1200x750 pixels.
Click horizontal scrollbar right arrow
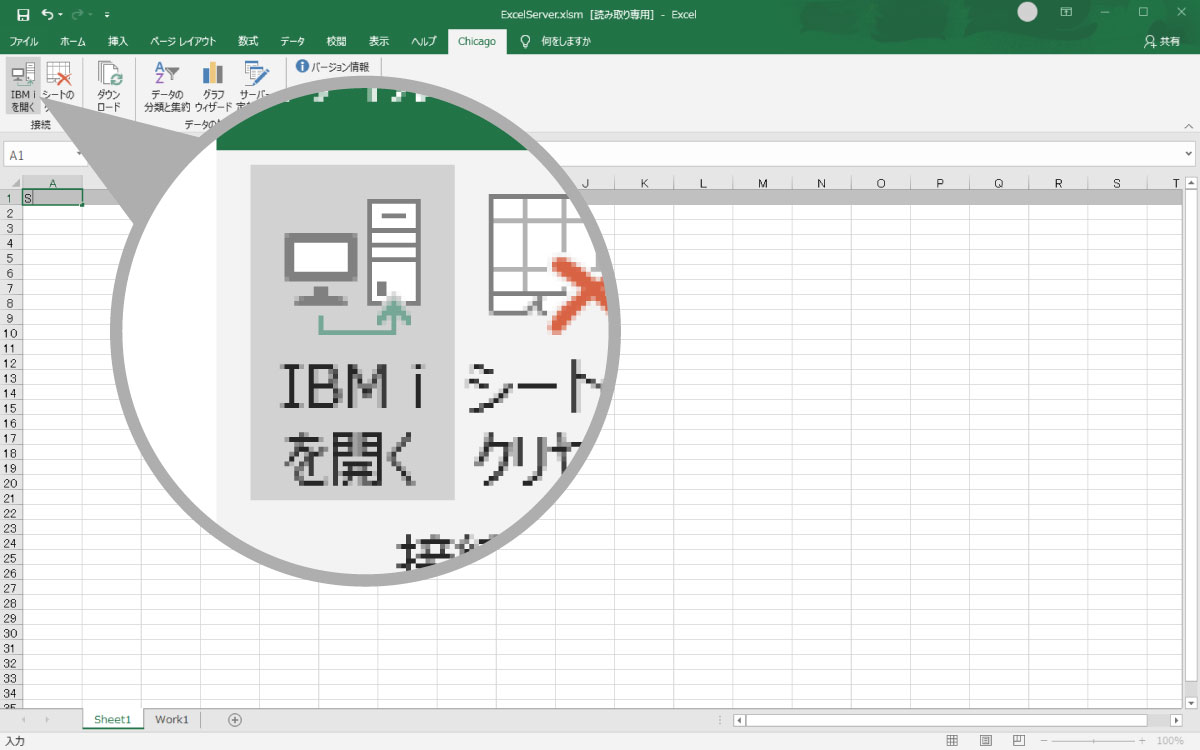coord(1176,719)
